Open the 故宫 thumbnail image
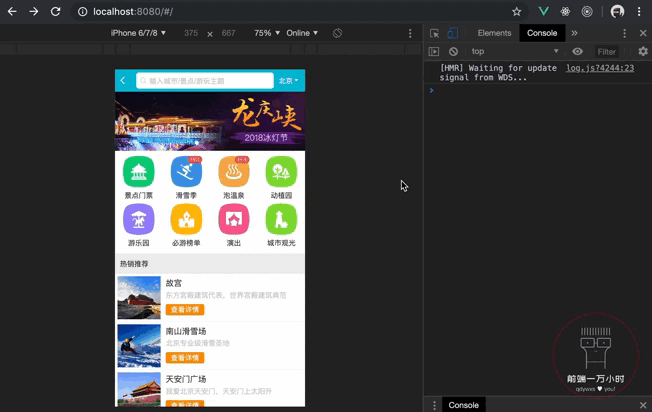Screen dimensions: 652x412 click(x=139, y=298)
